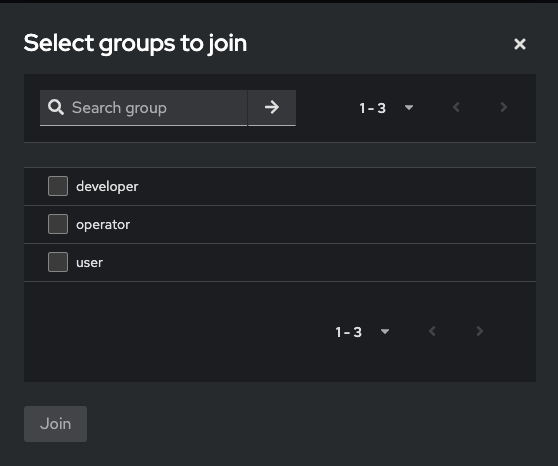
Task: Close the Select groups dialog
Action: click(520, 44)
